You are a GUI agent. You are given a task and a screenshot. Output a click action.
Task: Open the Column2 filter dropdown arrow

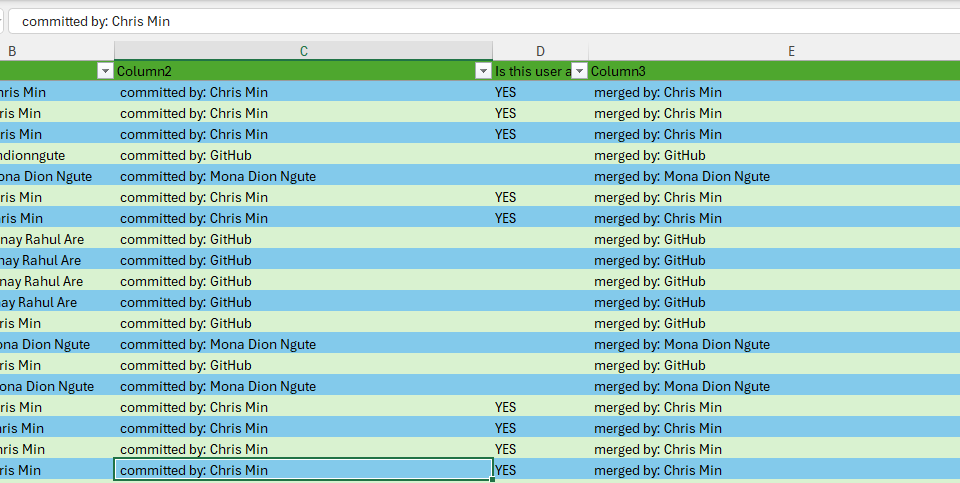[484, 71]
